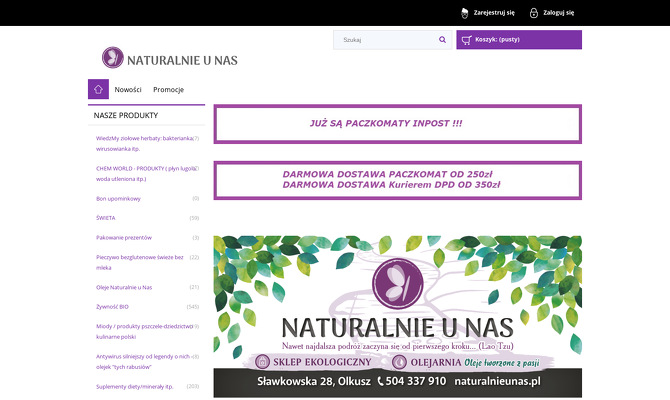The image size is (670, 400).
Task: Open Bon upominkowy category
Action: [118, 199]
